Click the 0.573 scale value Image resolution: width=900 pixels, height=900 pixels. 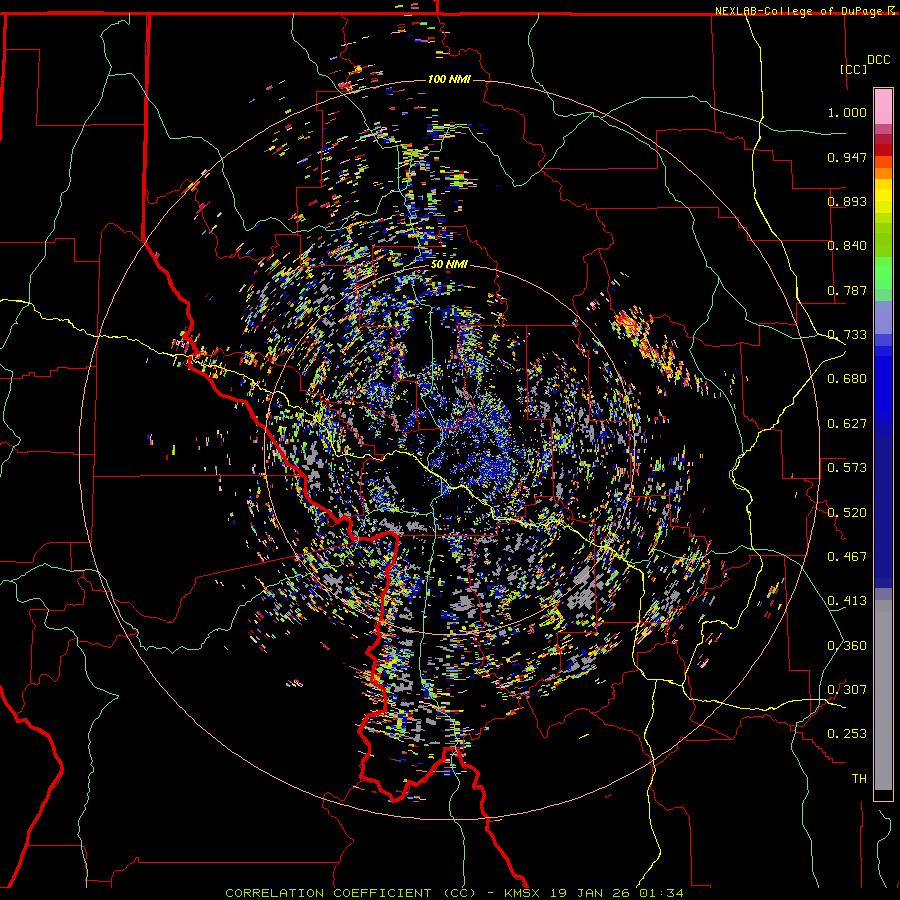coord(847,468)
